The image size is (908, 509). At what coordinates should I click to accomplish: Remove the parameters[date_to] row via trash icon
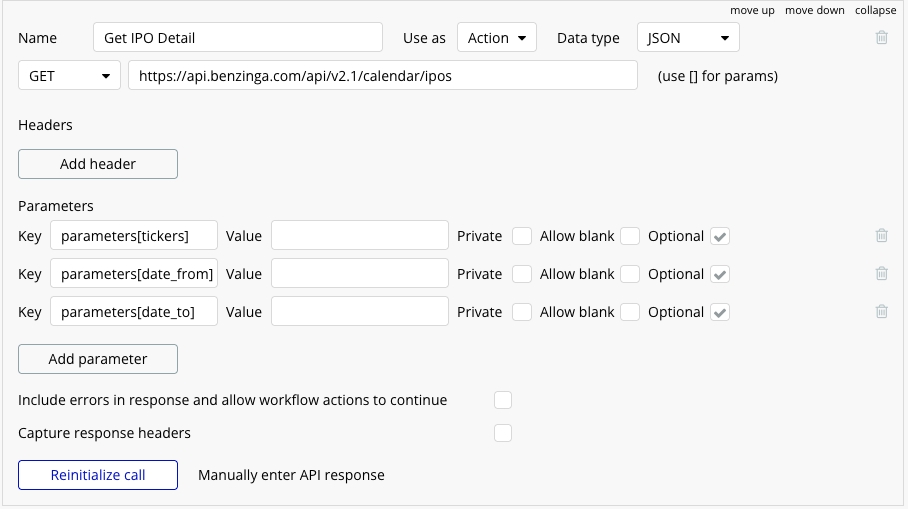(x=881, y=312)
